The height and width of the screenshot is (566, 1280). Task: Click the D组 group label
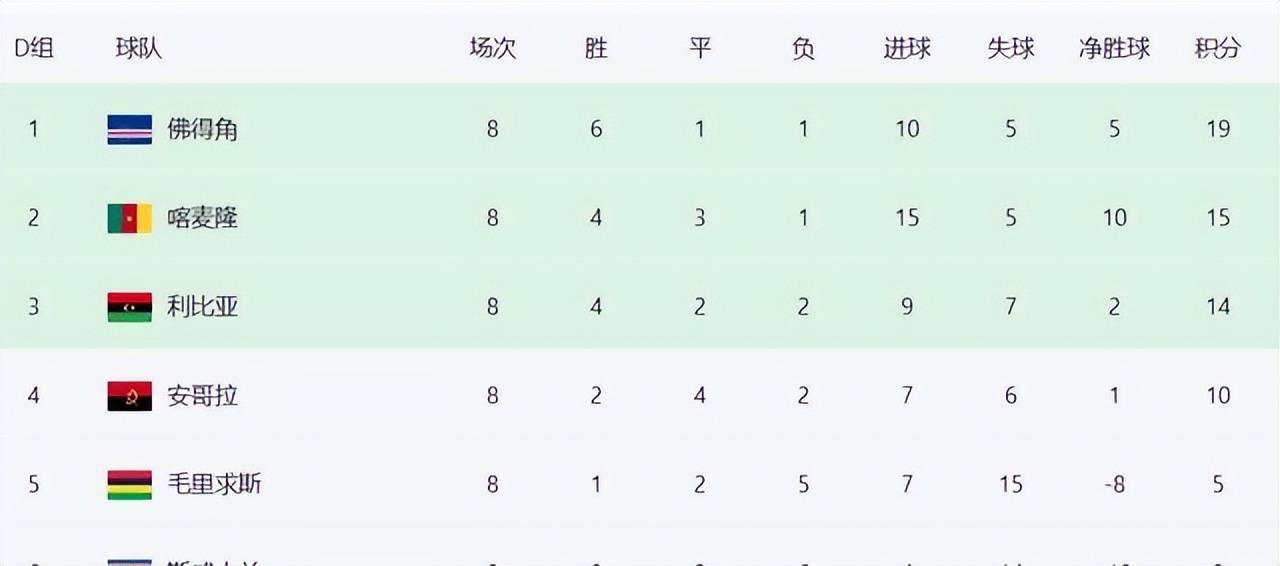point(33,48)
